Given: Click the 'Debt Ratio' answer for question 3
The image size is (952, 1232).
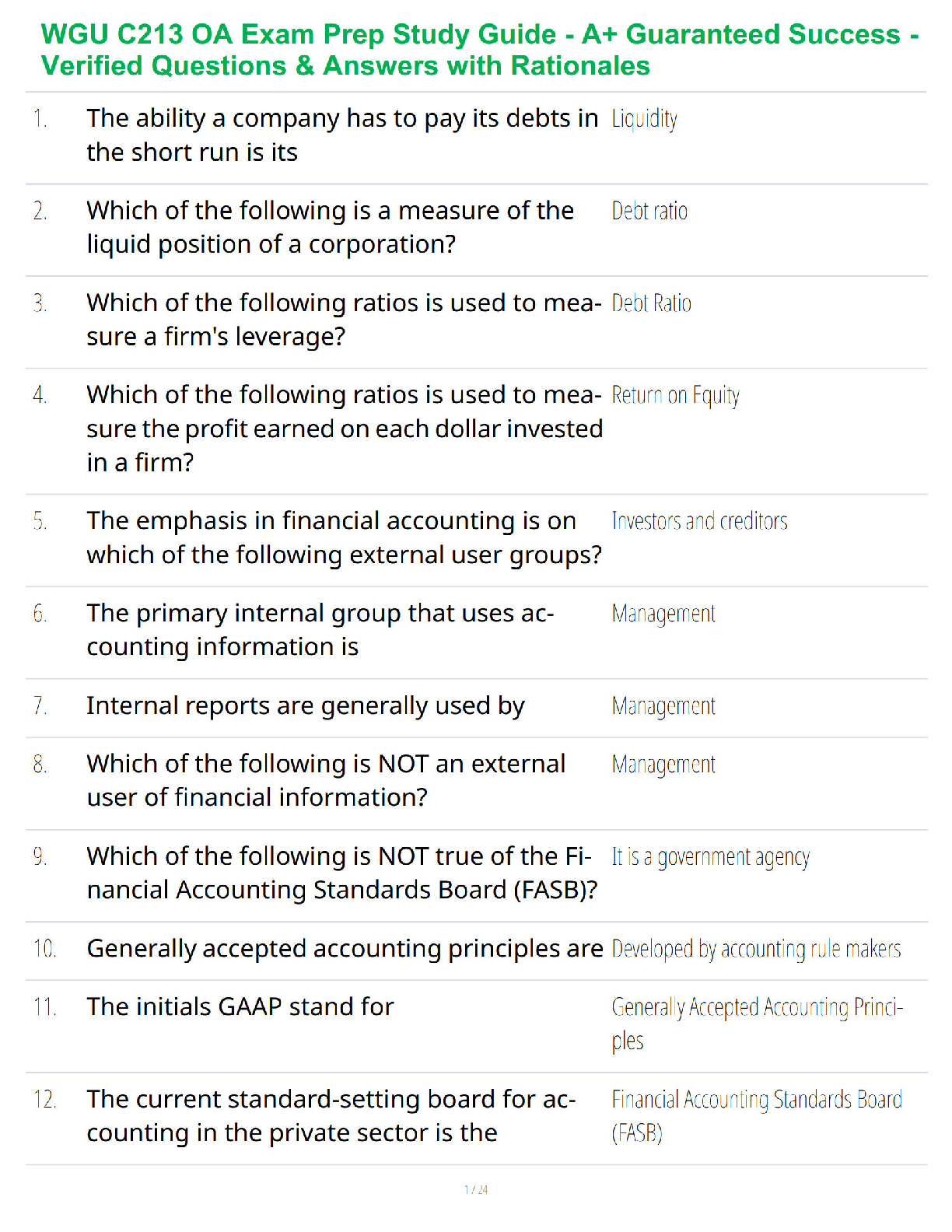Looking at the screenshot, I should (651, 303).
